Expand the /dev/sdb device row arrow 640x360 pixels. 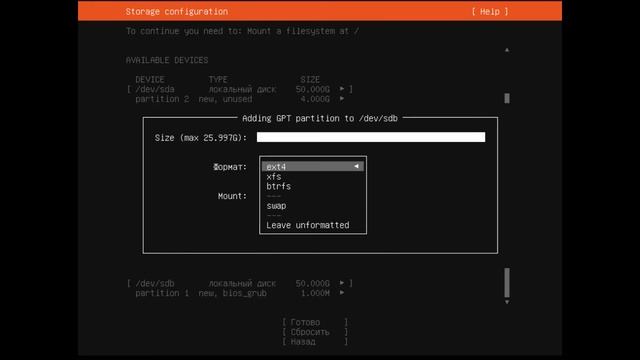(x=342, y=283)
